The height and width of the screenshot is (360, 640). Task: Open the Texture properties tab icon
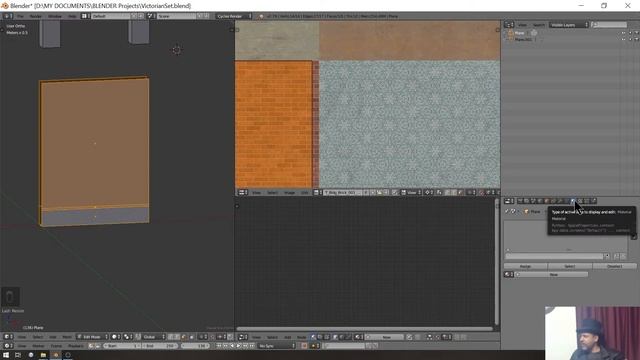[x=580, y=200]
